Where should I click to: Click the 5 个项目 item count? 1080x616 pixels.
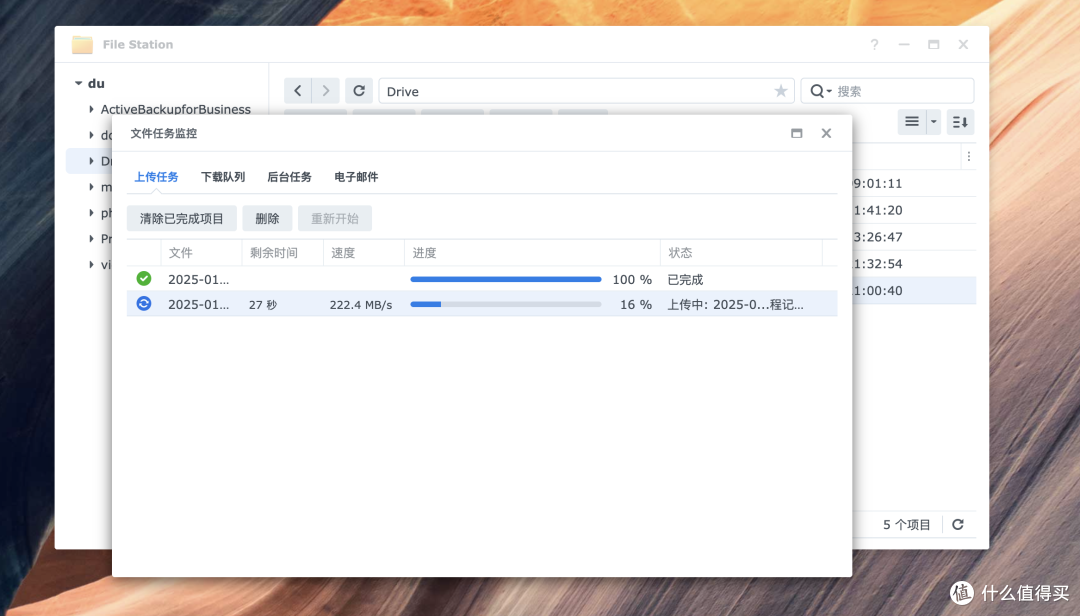point(906,525)
